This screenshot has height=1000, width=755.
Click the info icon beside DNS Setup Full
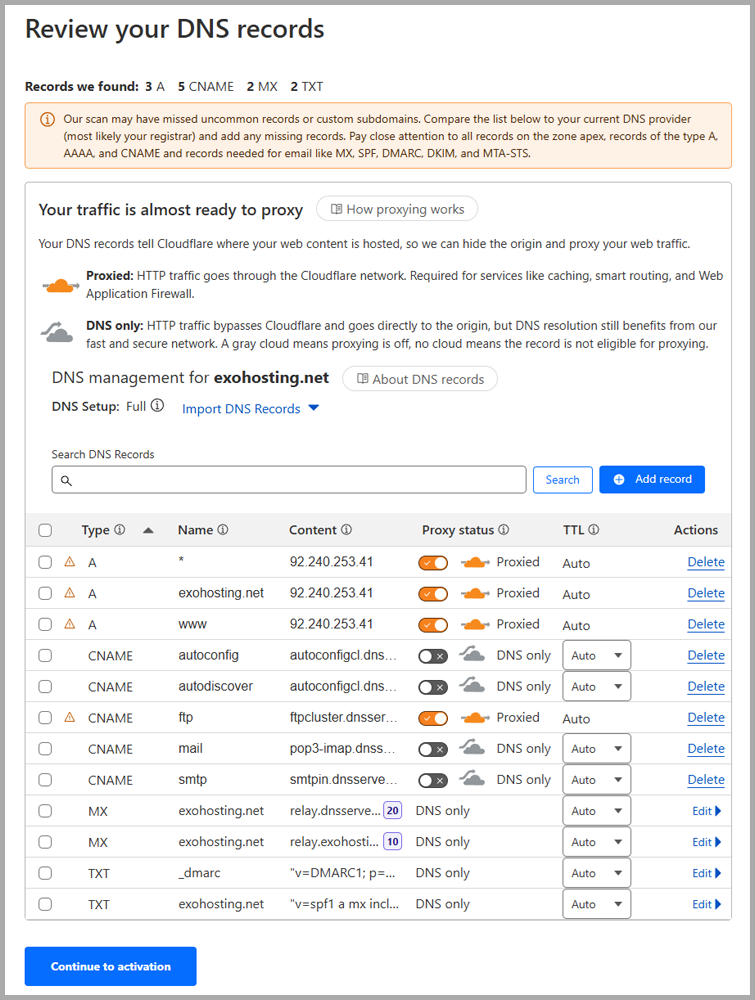tap(157, 406)
